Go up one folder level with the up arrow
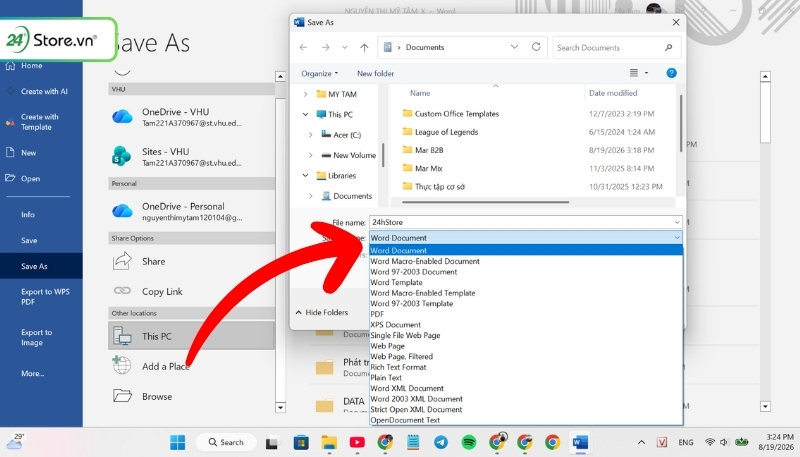 coord(364,47)
